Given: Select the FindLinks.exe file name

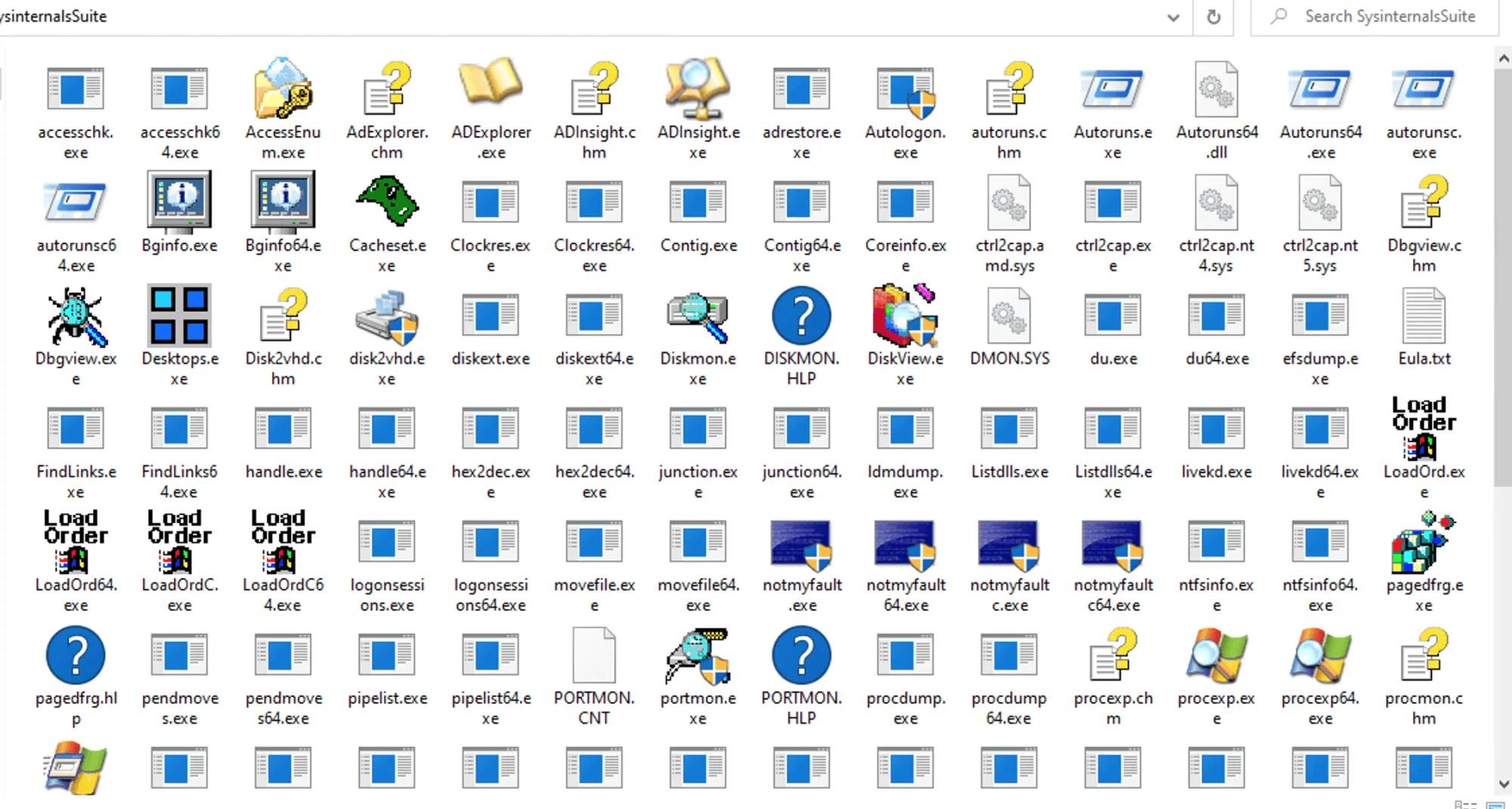Looking at the screenshot, I should [76, 482].
